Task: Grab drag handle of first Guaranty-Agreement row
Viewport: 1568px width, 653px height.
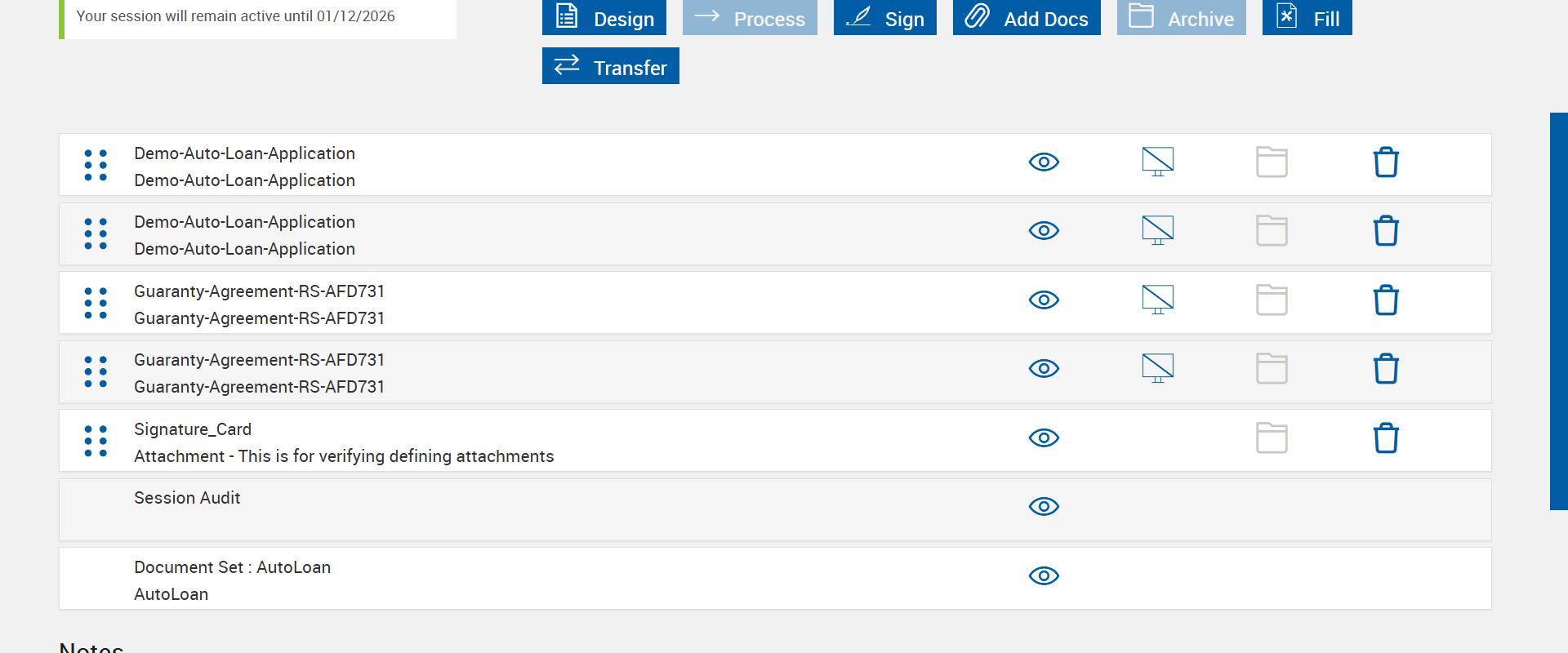Action: [96, 303]
